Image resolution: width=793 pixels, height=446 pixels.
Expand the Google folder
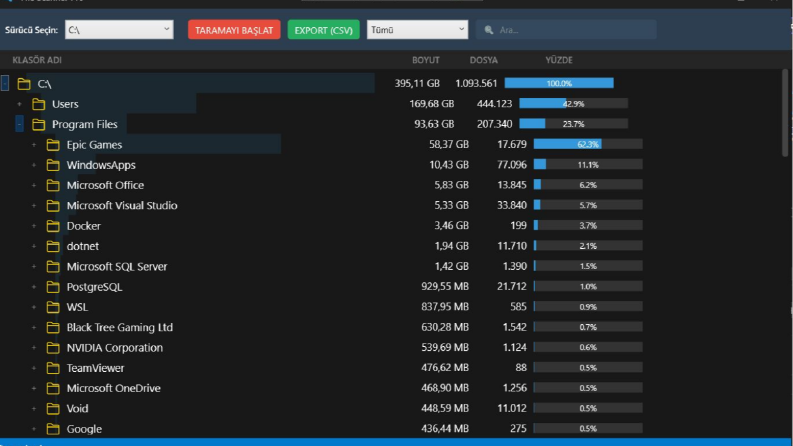tap(34, 429)
